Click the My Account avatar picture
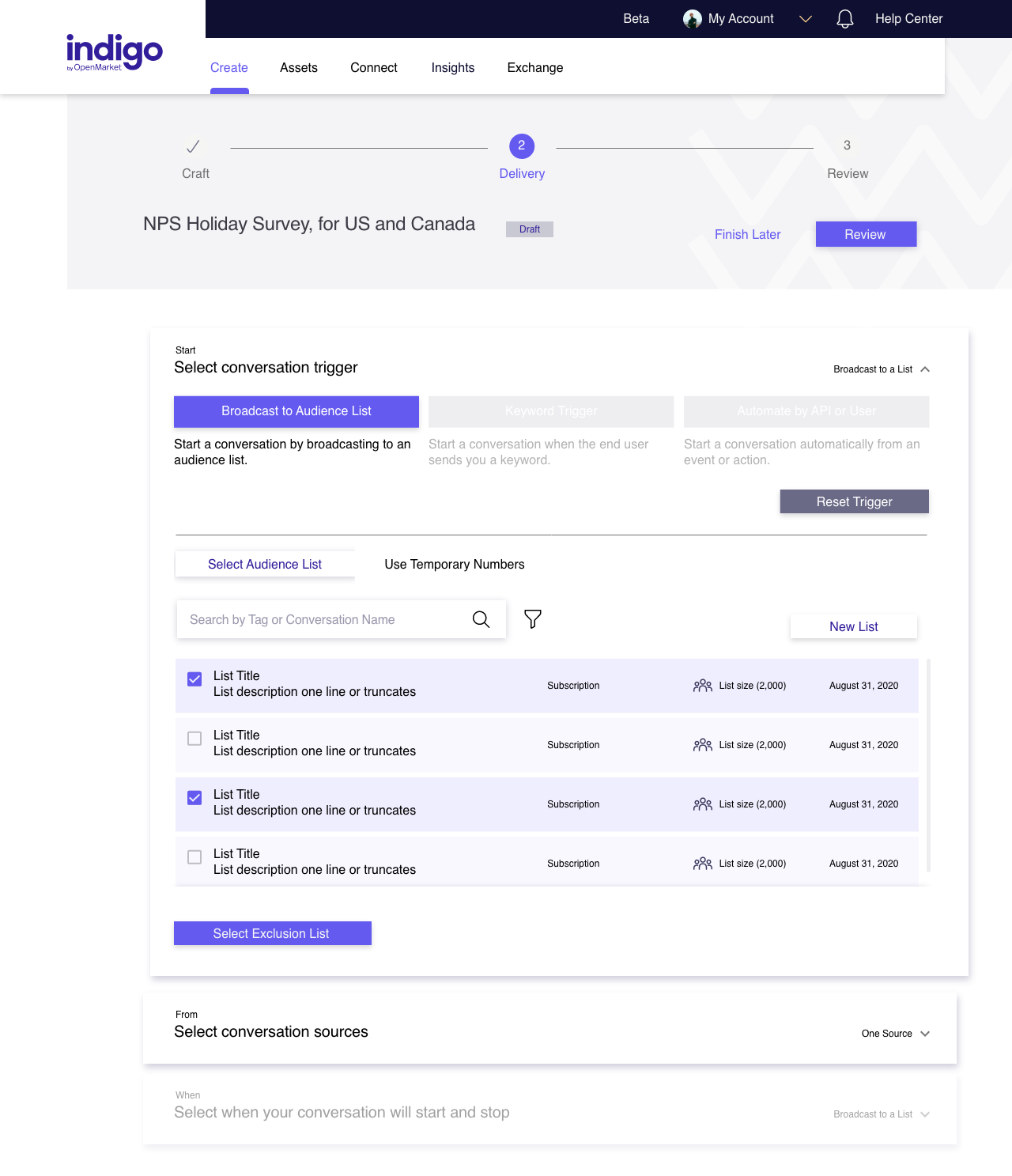This screenshot has width=1012, height=1176. point(693,19)
